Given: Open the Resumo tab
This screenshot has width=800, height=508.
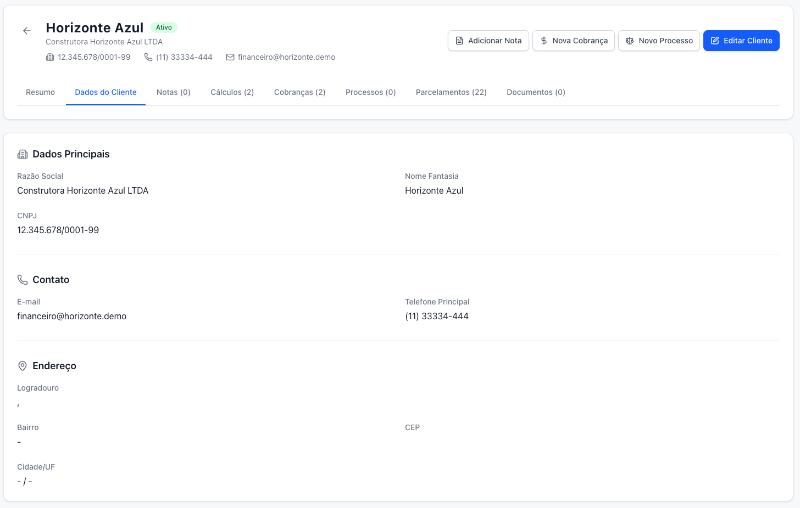Looking at the screenshot, I should pos(40,92).
